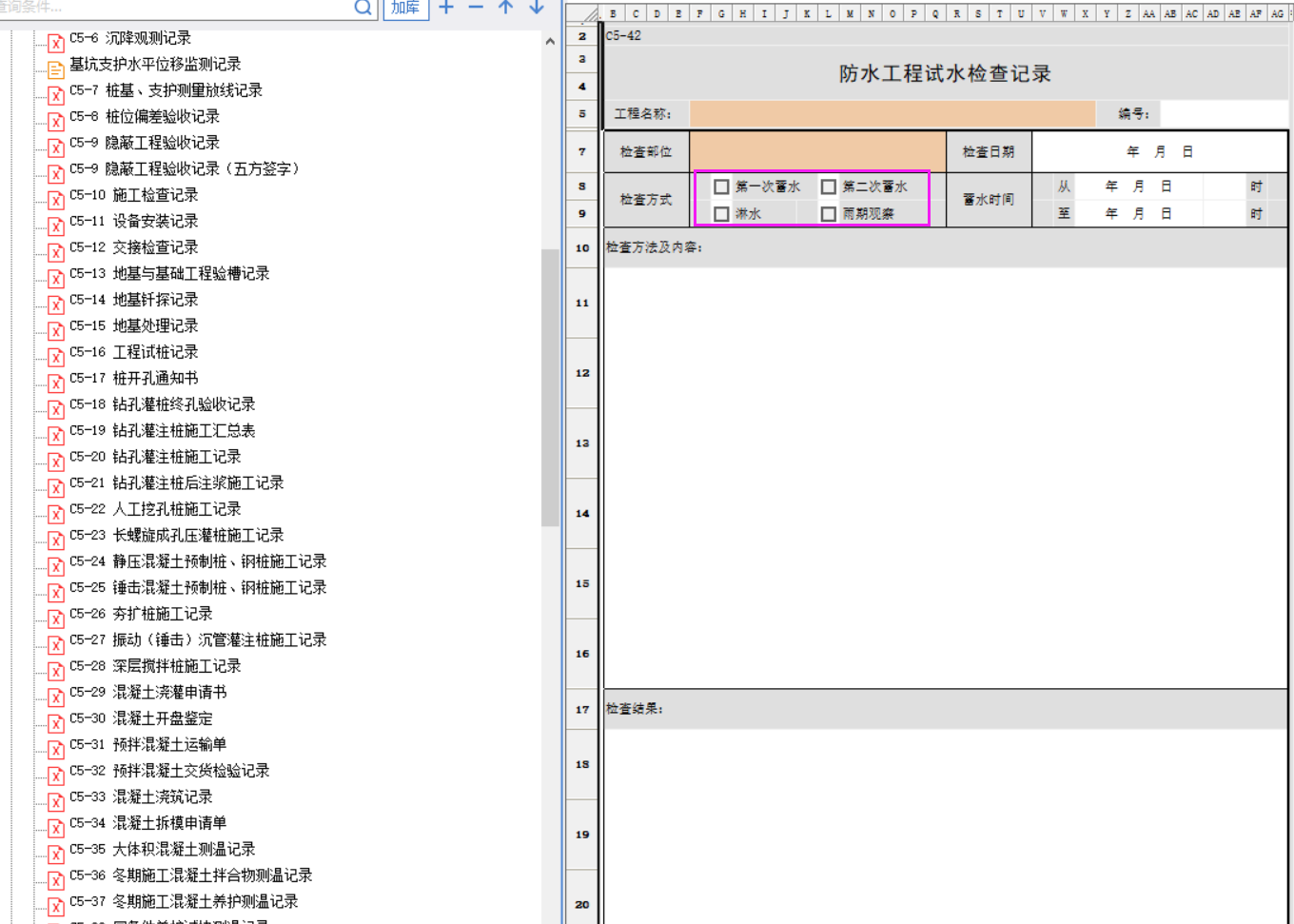Click the search condition input box
Viewport: 1294px width, 924px height.
coord(176,8)
